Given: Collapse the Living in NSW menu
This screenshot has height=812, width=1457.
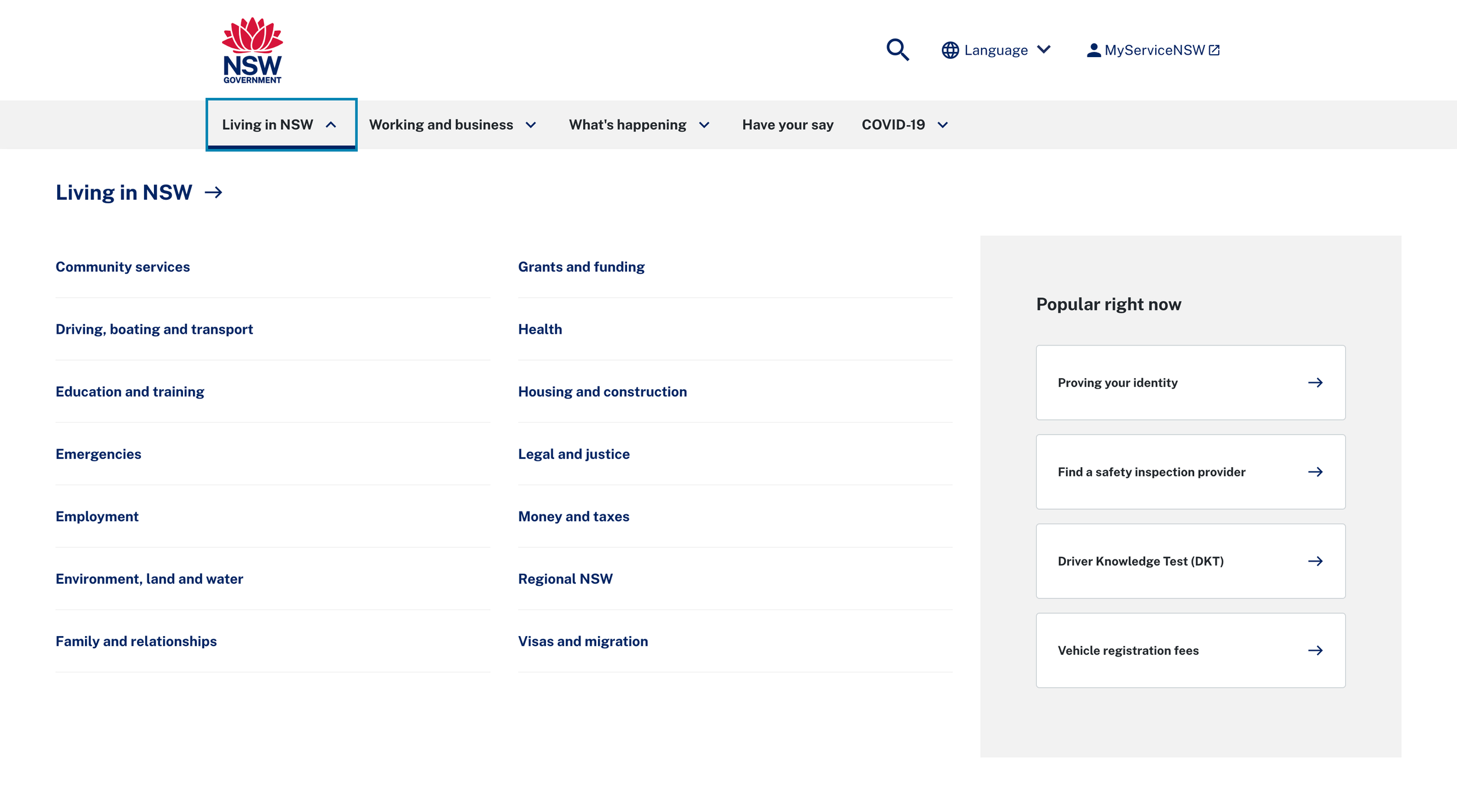Looking at the screenshot, I should (281, 125).
